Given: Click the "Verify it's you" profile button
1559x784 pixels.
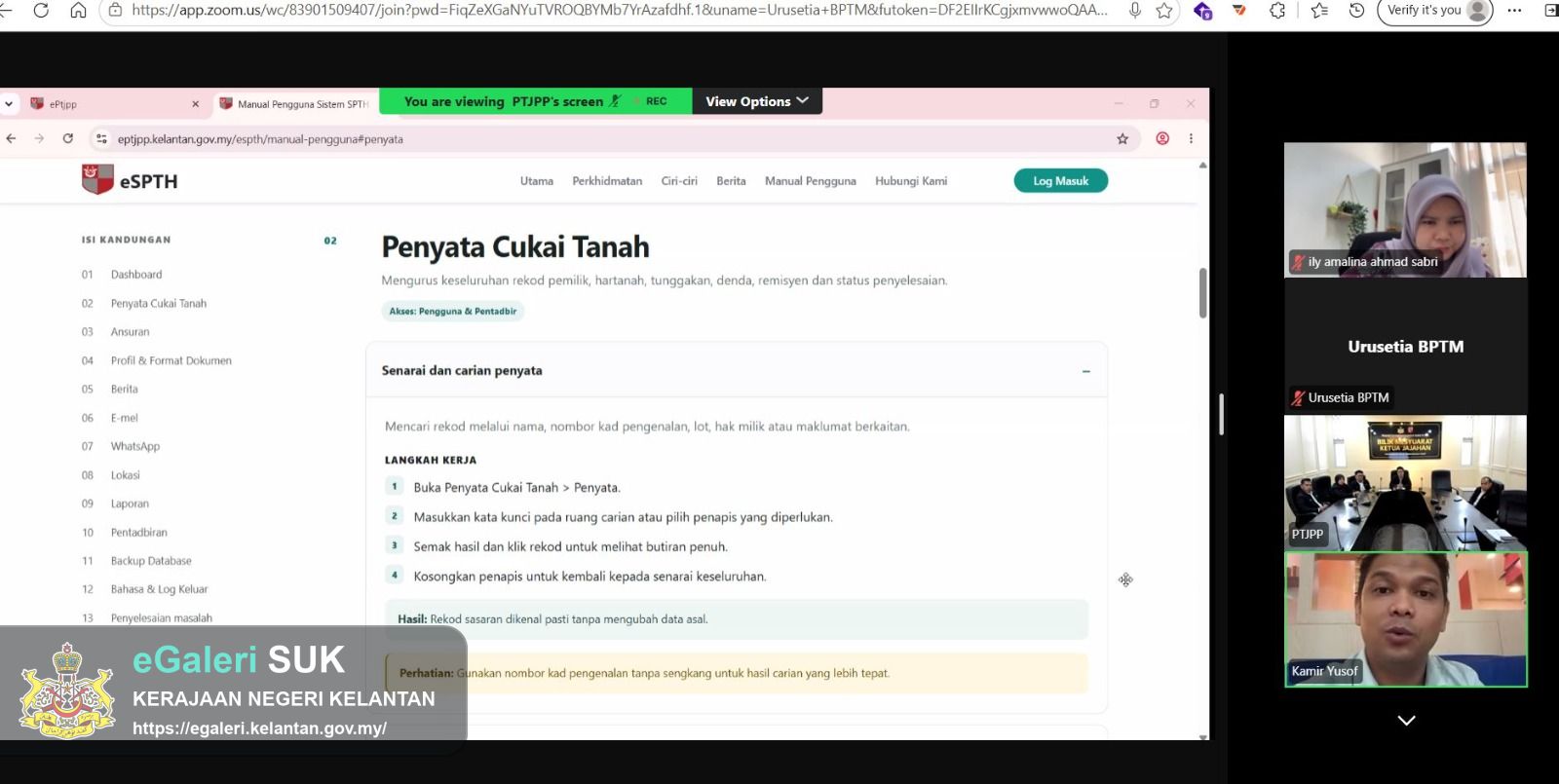Looking at the screenshot, I should click(x=1435, y=11).
